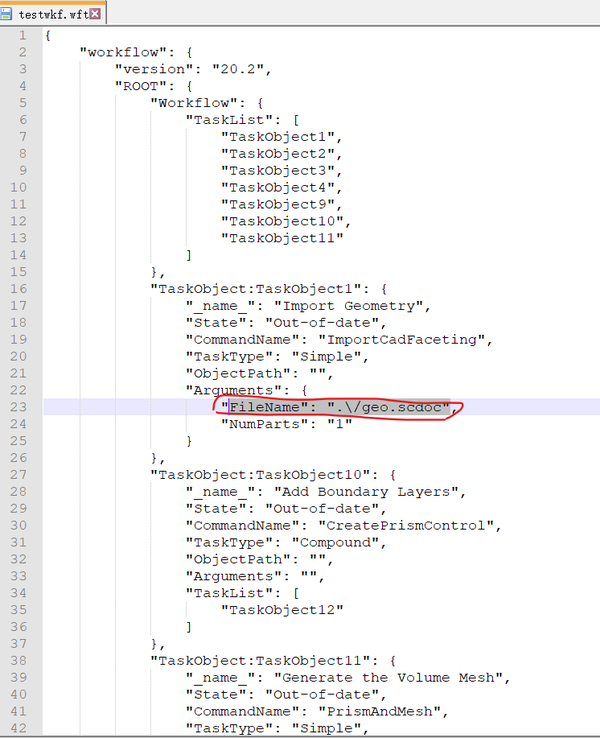This screenshot has height=738, width=600.
Task: Click the "ImportCadFaceting" command name value
Action: [x=401, y=339]
